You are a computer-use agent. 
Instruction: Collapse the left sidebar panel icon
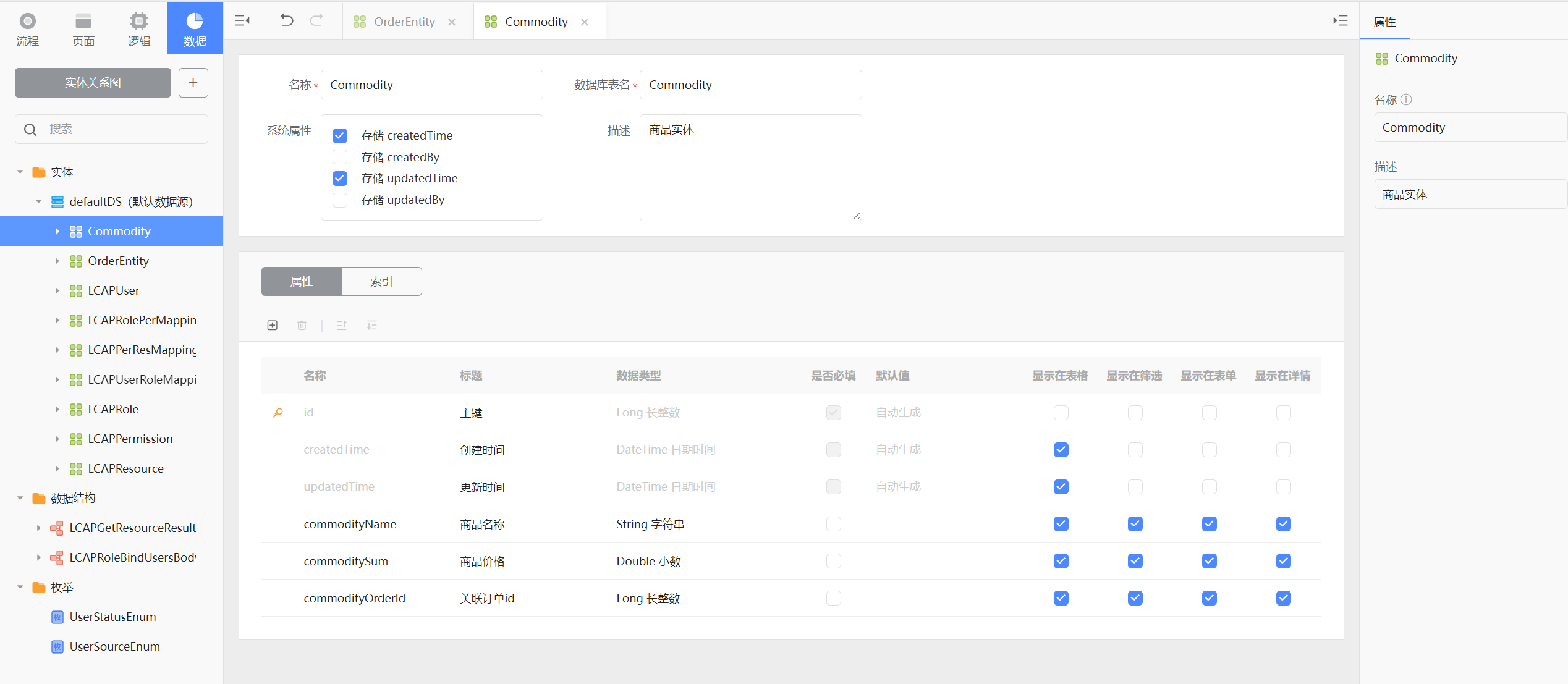coord(242,21)
